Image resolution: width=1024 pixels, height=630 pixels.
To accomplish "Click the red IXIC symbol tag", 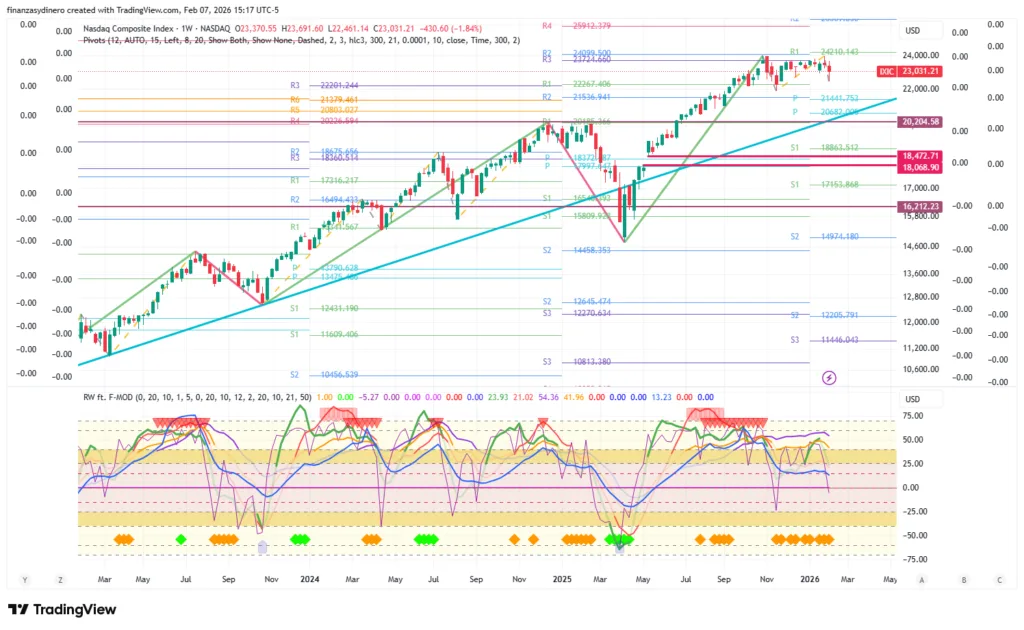I will tap(886, 71).
